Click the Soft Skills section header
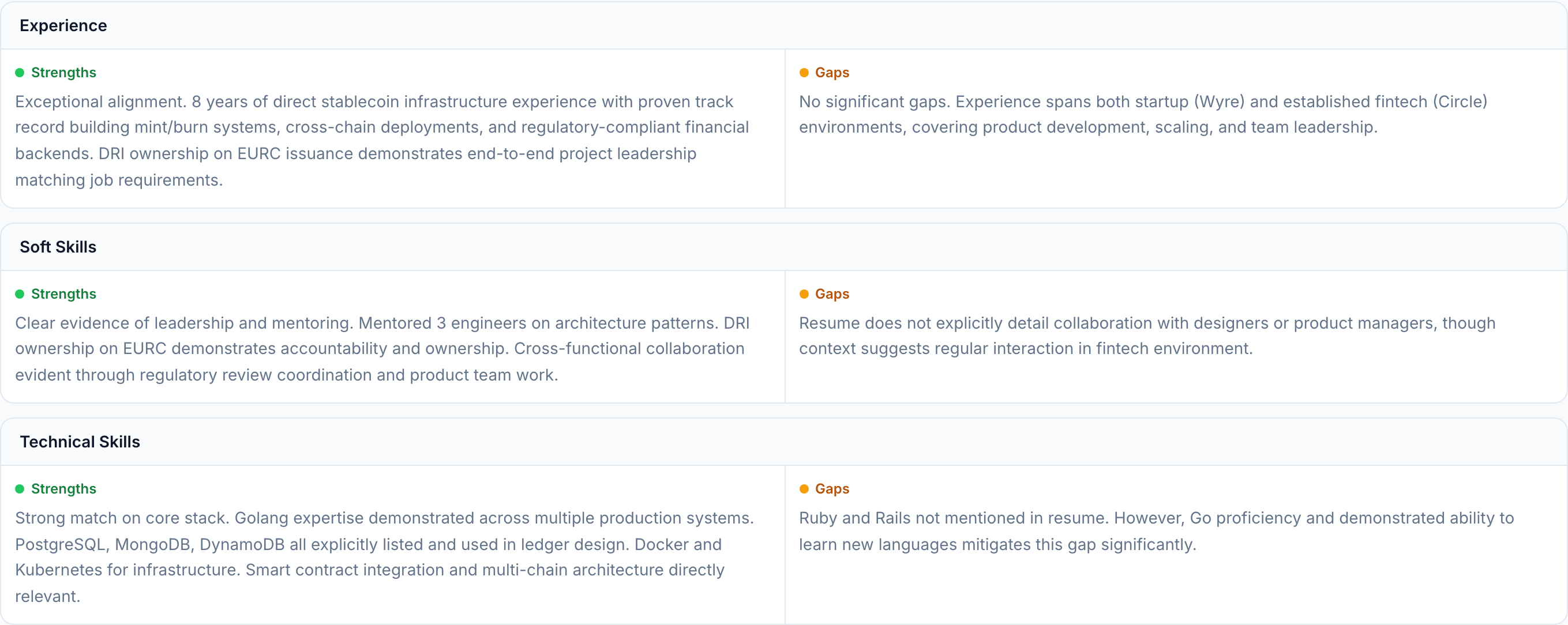The image size is (1568, 625). pos(58,247)
